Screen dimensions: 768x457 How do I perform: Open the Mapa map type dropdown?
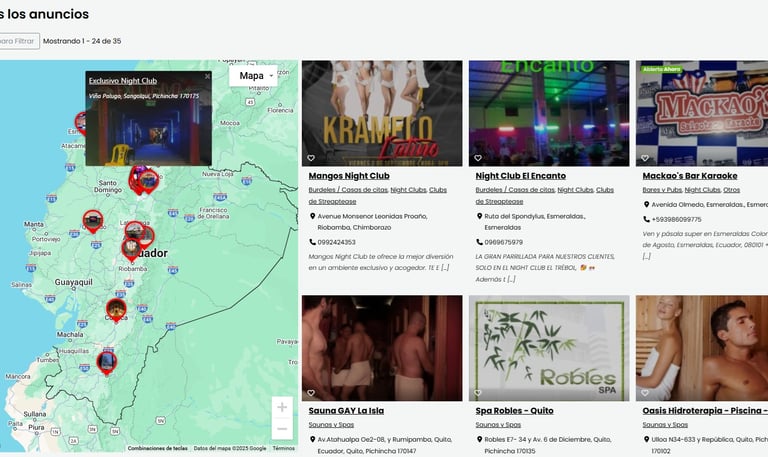click(253, 76)
